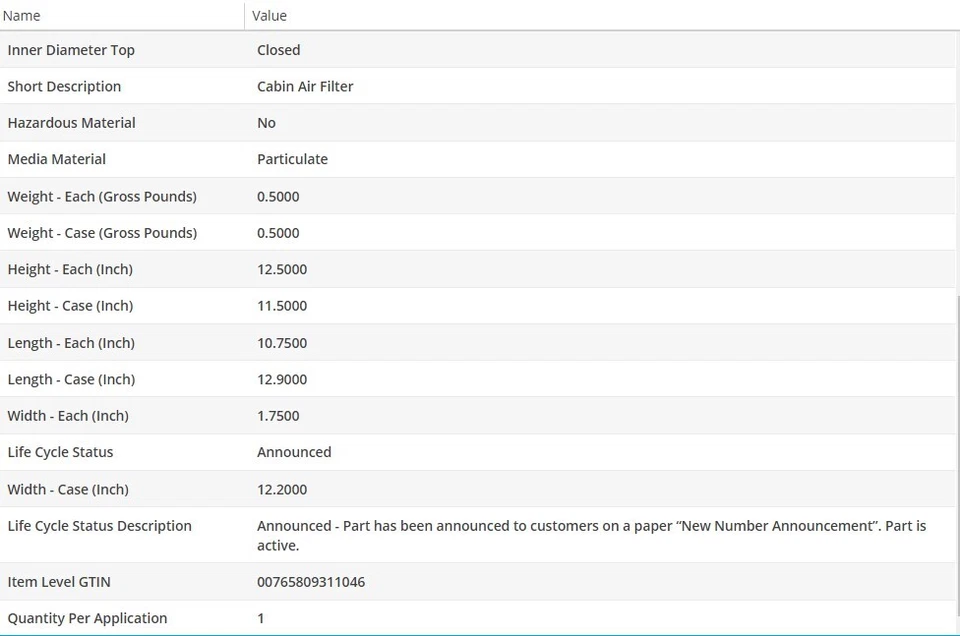The height and width of the screenshot is (636, 960).
Task: Select Weight - Case (Gross Pounds) label
Action: (102, 233)
